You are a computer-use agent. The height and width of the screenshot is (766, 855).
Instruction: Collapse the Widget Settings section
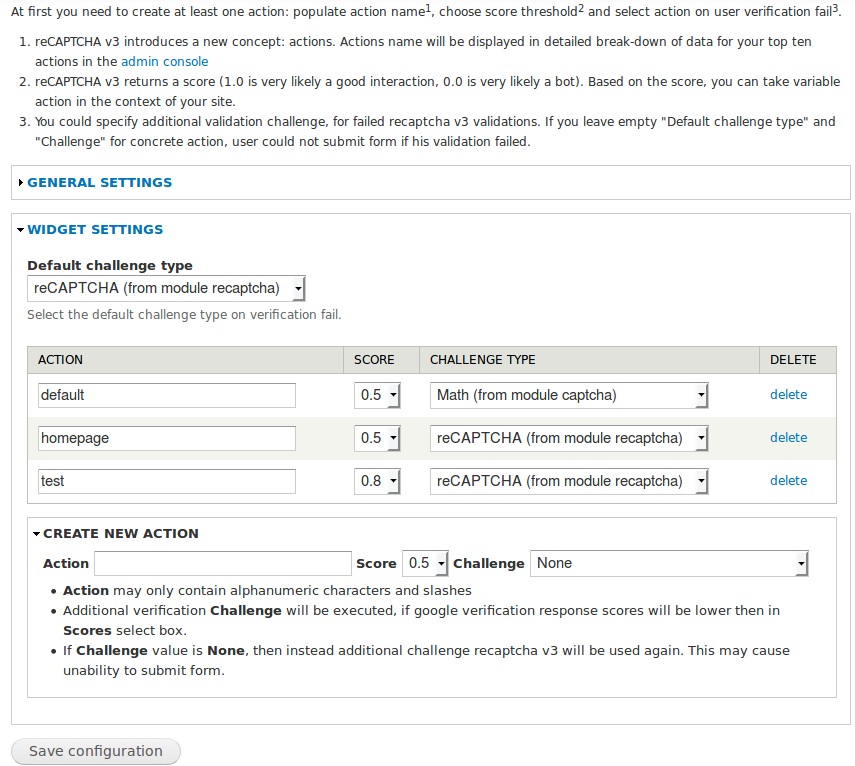tap(95, 230)
